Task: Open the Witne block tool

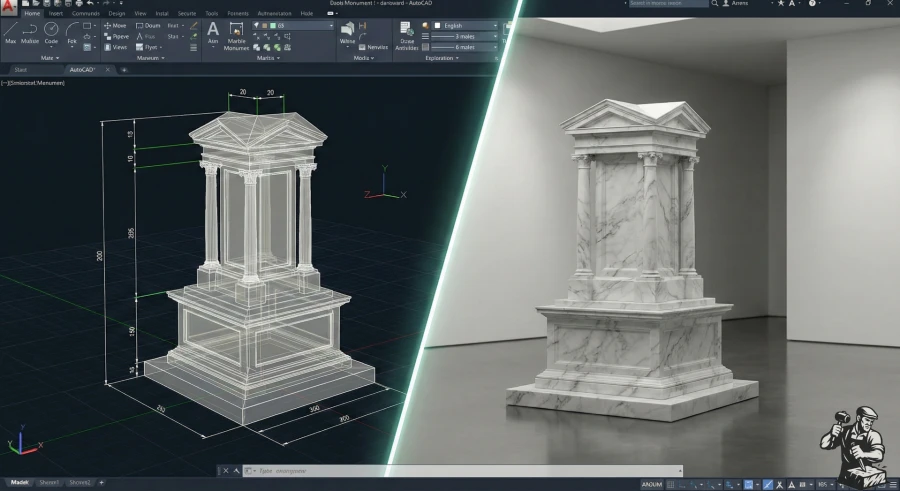Action: pos(347,33)
